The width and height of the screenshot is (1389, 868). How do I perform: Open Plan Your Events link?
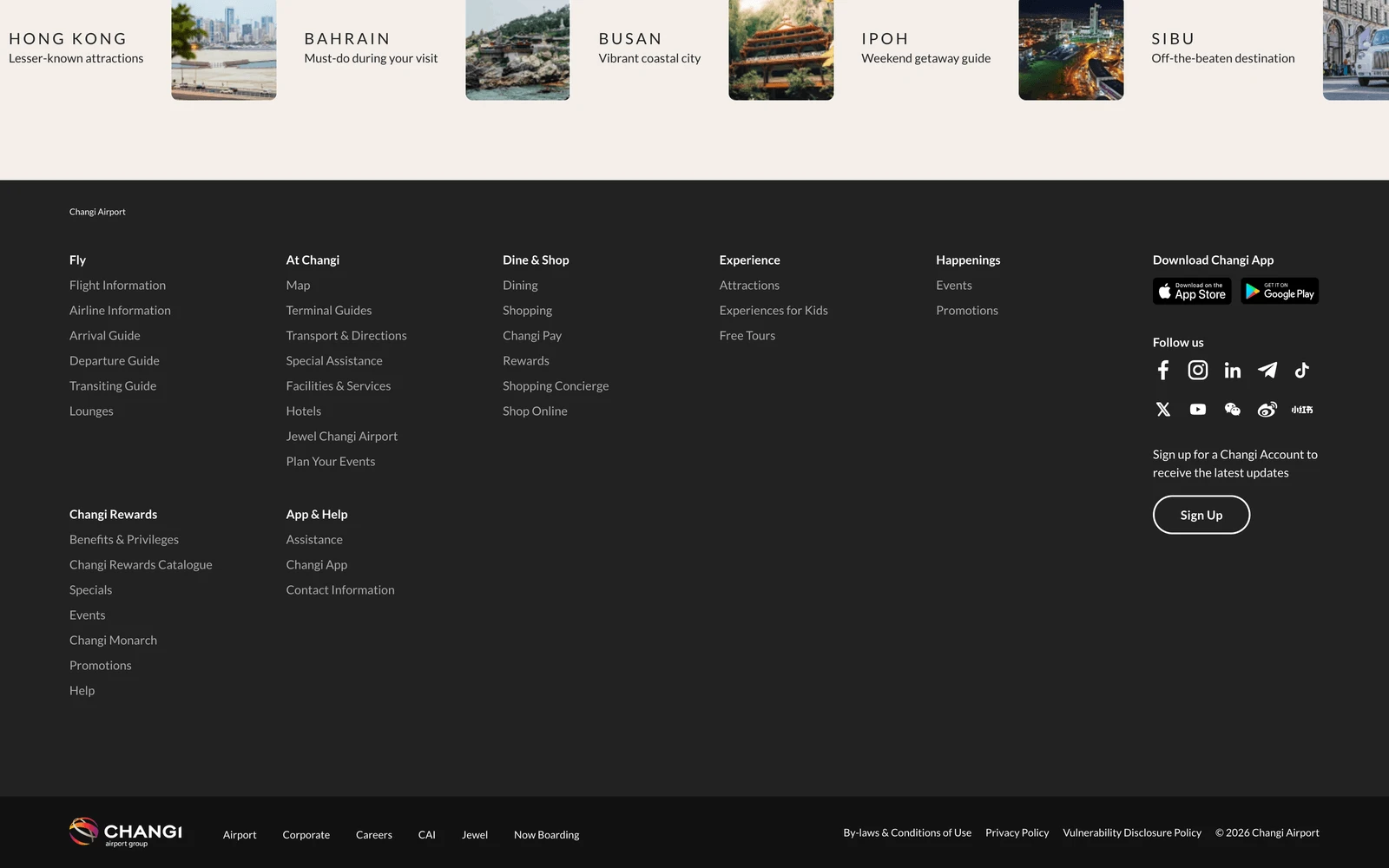coord(331,462)
